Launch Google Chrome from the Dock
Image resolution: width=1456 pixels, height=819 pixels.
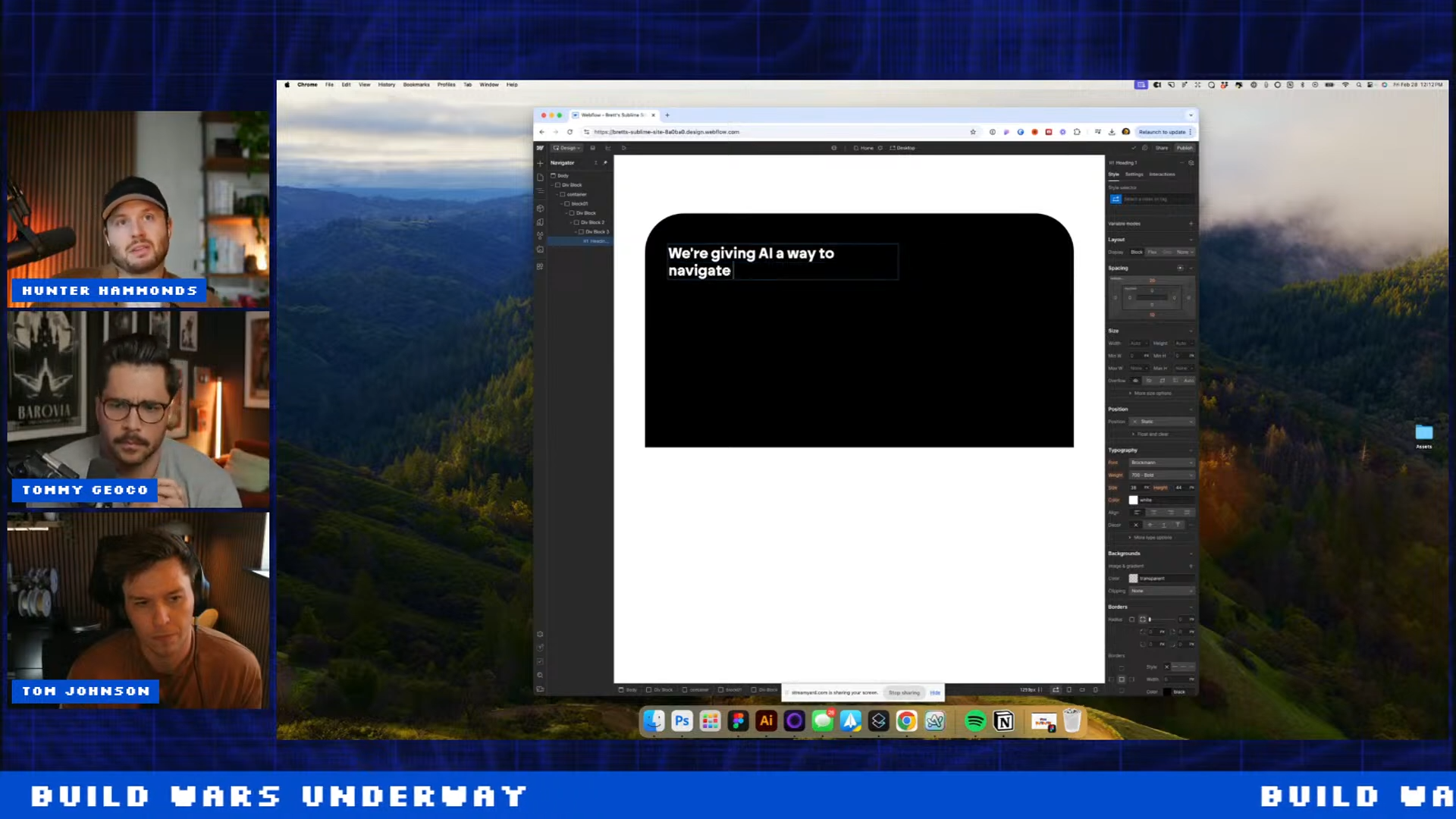click(906, 720)
